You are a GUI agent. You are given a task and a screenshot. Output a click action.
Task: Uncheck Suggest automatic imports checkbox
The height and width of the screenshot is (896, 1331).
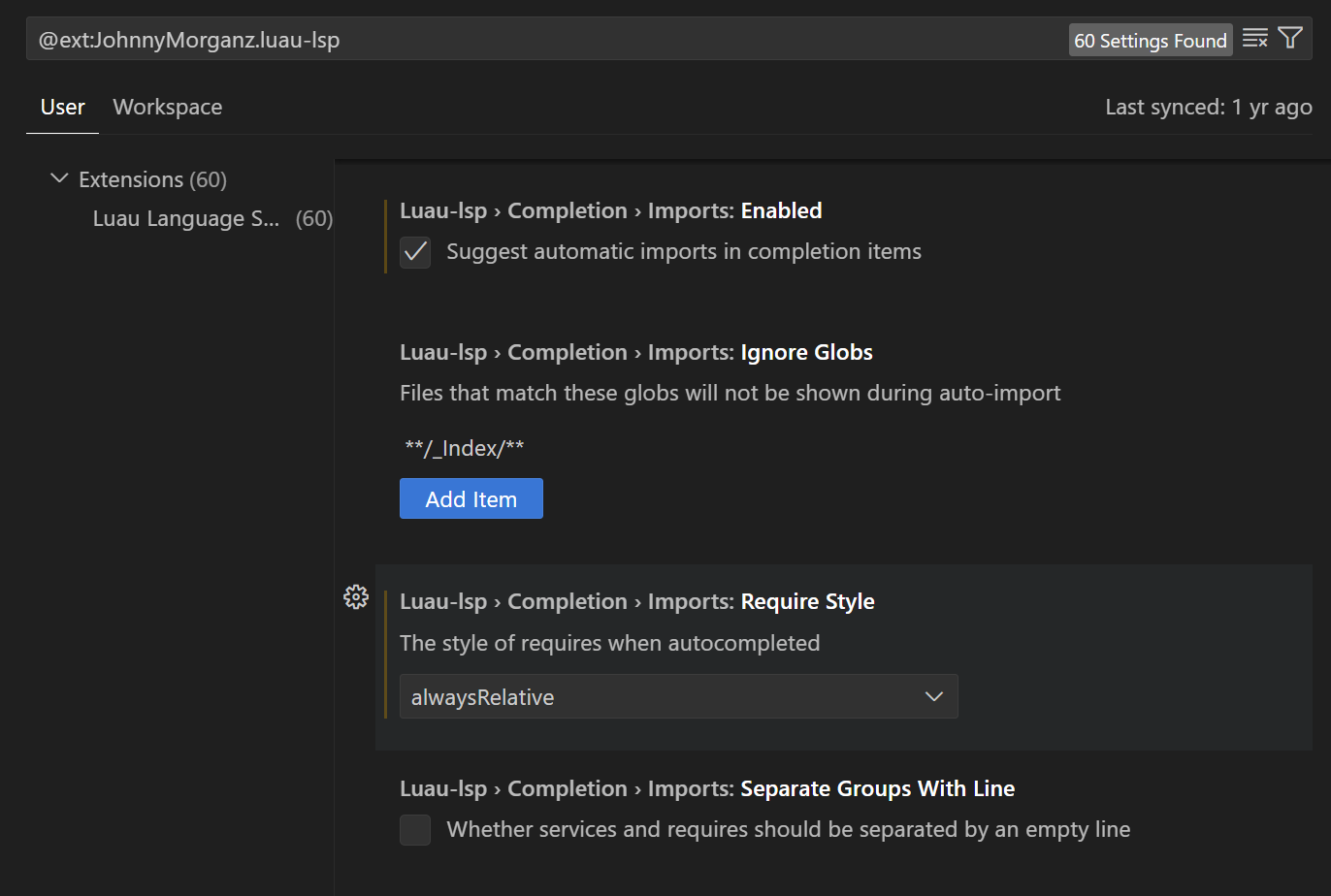(415, 252)
